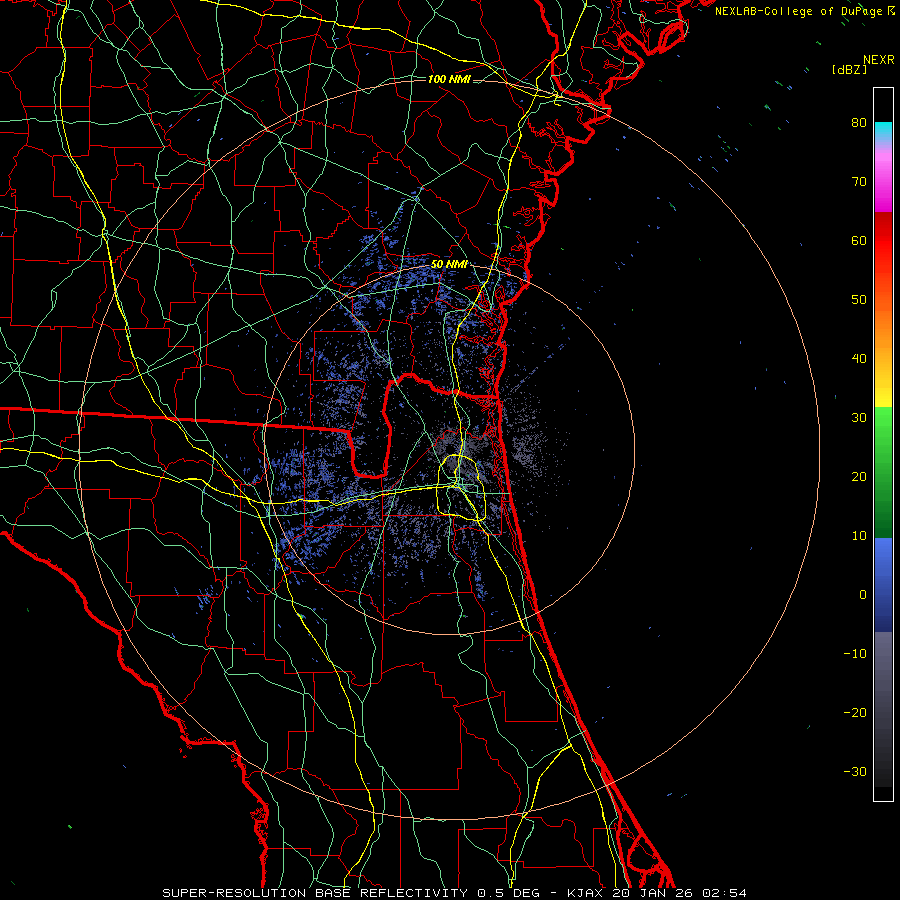900x900 pixels.
Task: Click the gray radar echoes offshore of Jacksonville
Action: (528, 448)
